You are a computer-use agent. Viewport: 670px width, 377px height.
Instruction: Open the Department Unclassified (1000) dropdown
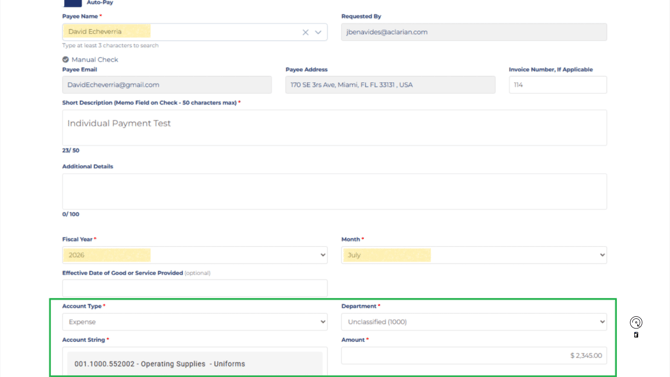point(474,322)
